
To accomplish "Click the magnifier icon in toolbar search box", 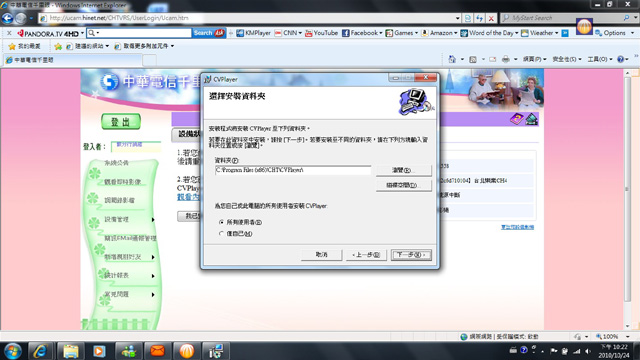I will point(92,33).
